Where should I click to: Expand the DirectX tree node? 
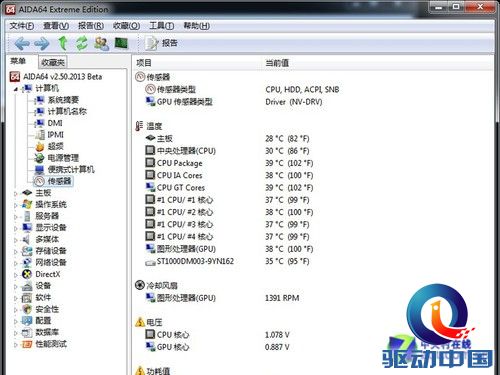point(16,275)
